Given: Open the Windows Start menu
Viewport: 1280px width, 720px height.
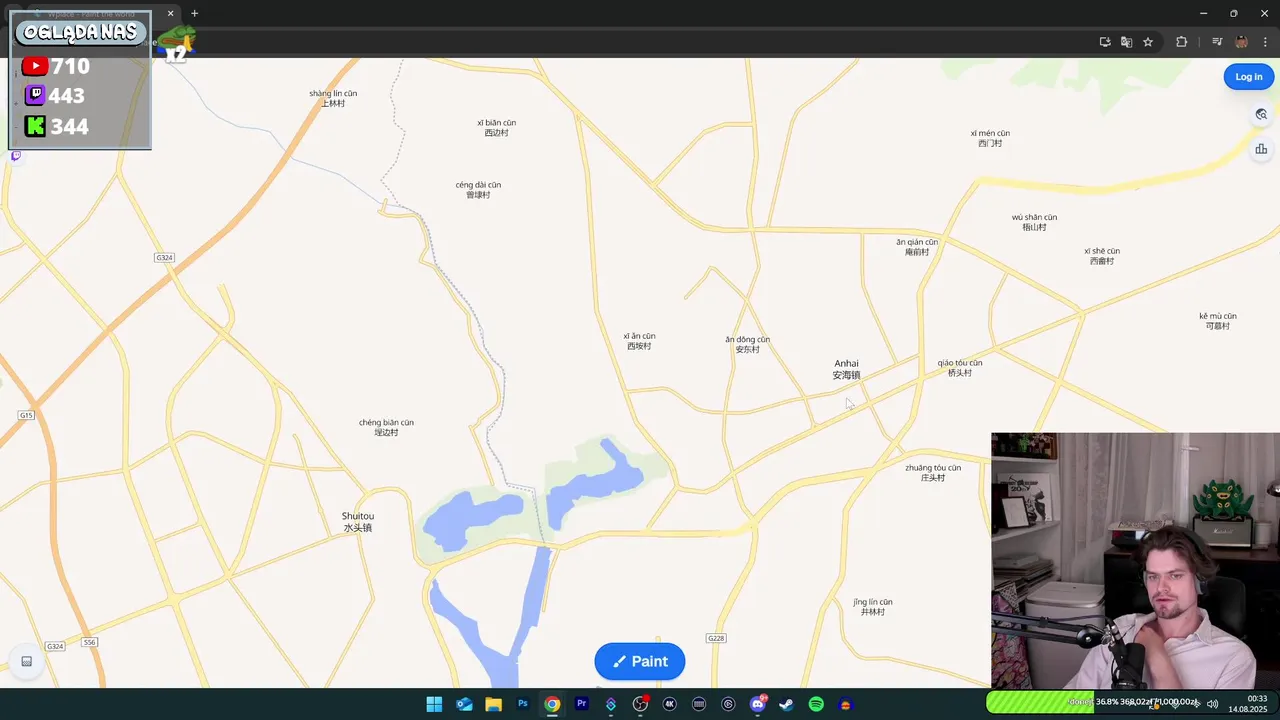Looking at the screenshot, I should (434, 704).
